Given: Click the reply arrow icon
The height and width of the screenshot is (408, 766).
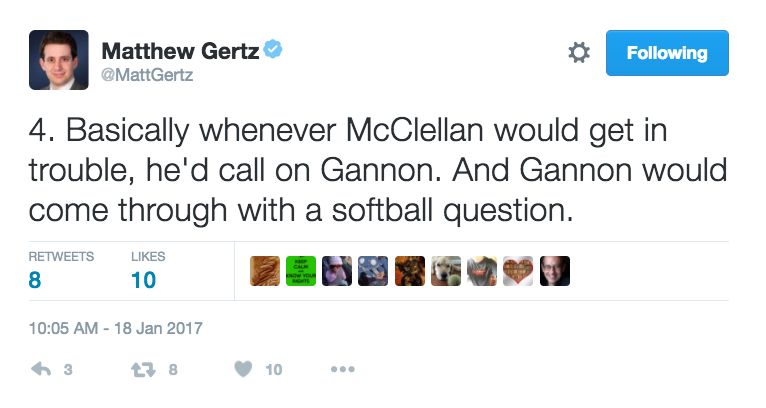Looking at the screenshot, I should click(x=41, y=369).
